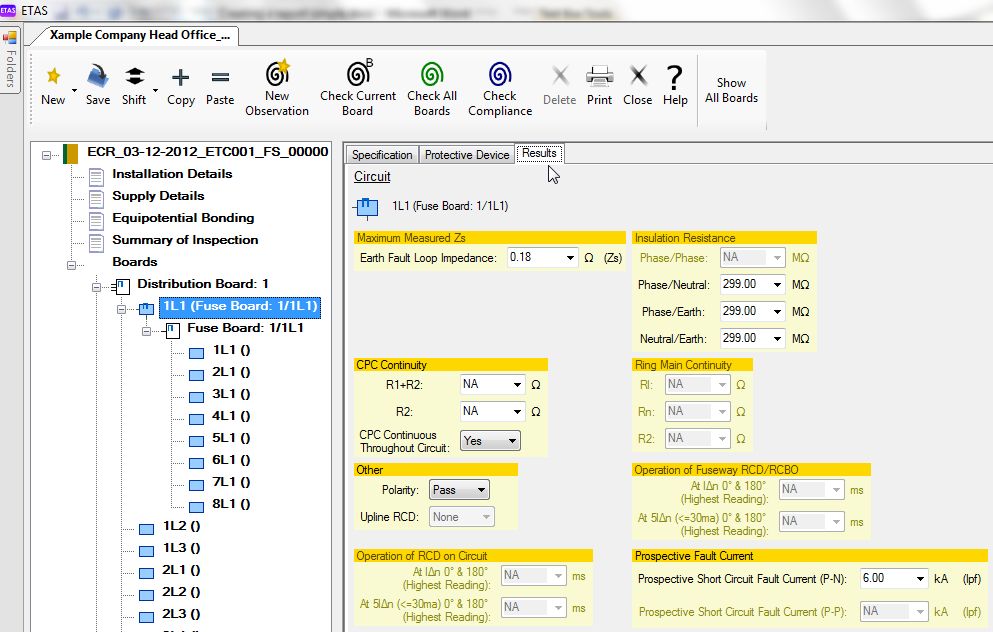993x632 pixels.
Task: Click circuit icon beside 1L1 (Fuse Board: 1/1L1) label
Action: point(365,206)
